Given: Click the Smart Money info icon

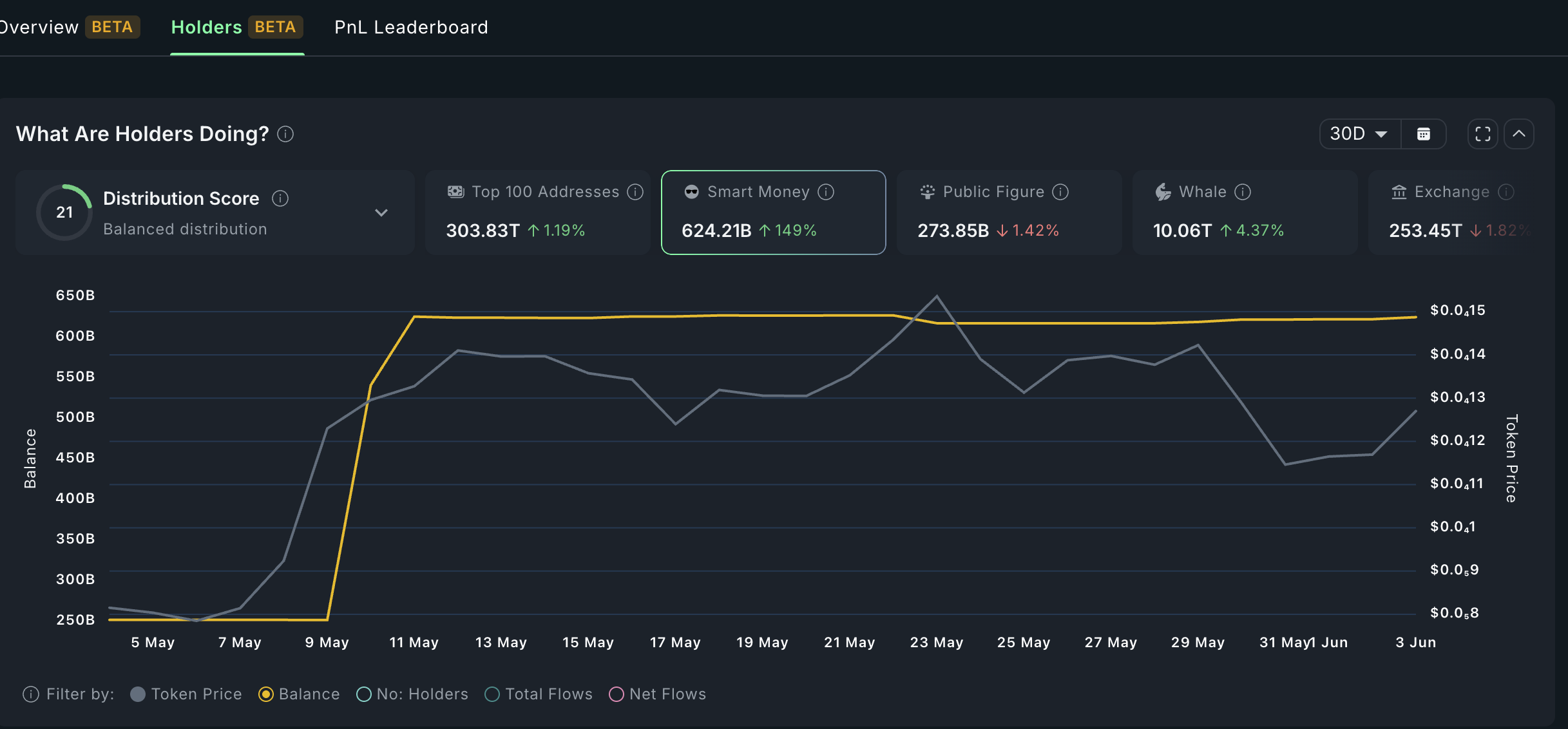Looking at the screenshot, I should pos(826,192).
